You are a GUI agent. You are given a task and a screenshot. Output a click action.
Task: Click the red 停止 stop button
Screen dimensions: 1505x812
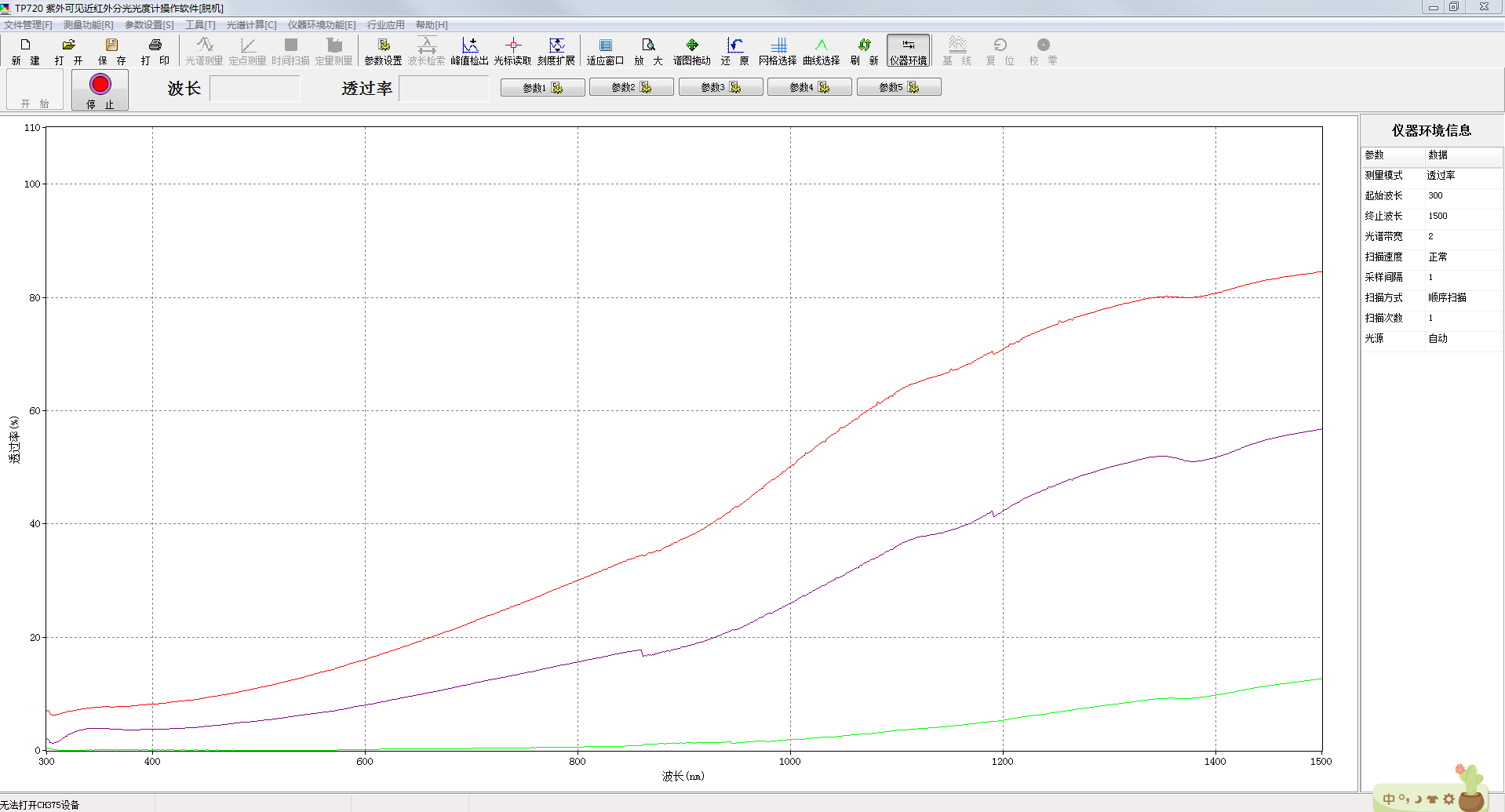(x=100, y=89)
